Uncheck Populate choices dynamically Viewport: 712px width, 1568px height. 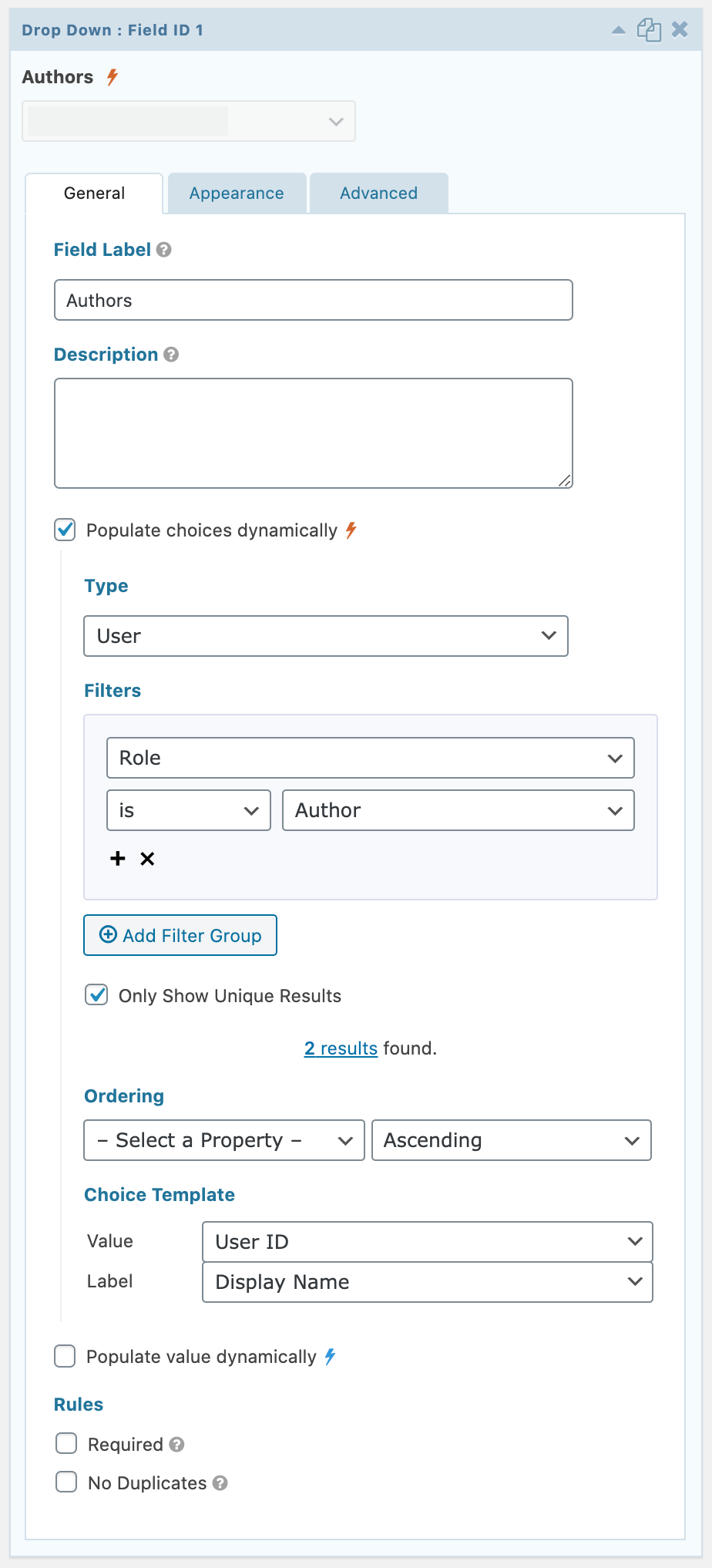pyautogui.click(x=65, y=530)
